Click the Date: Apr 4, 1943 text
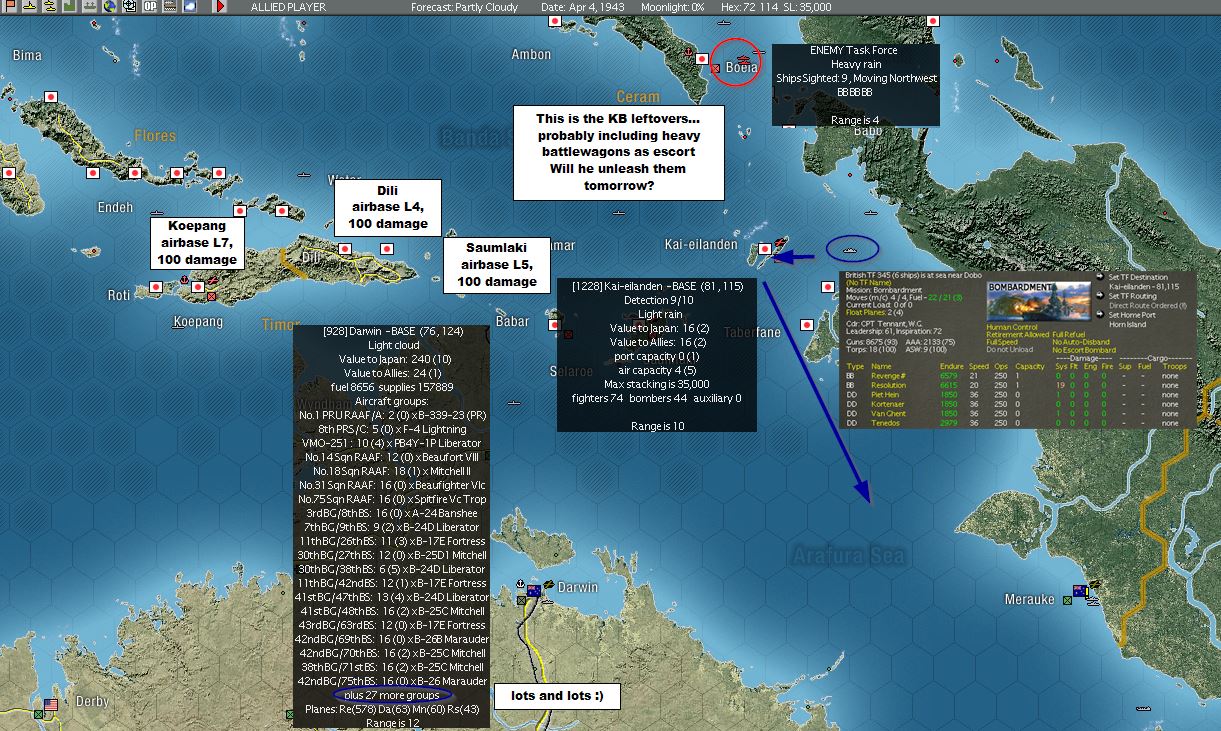 pos(584,7)
